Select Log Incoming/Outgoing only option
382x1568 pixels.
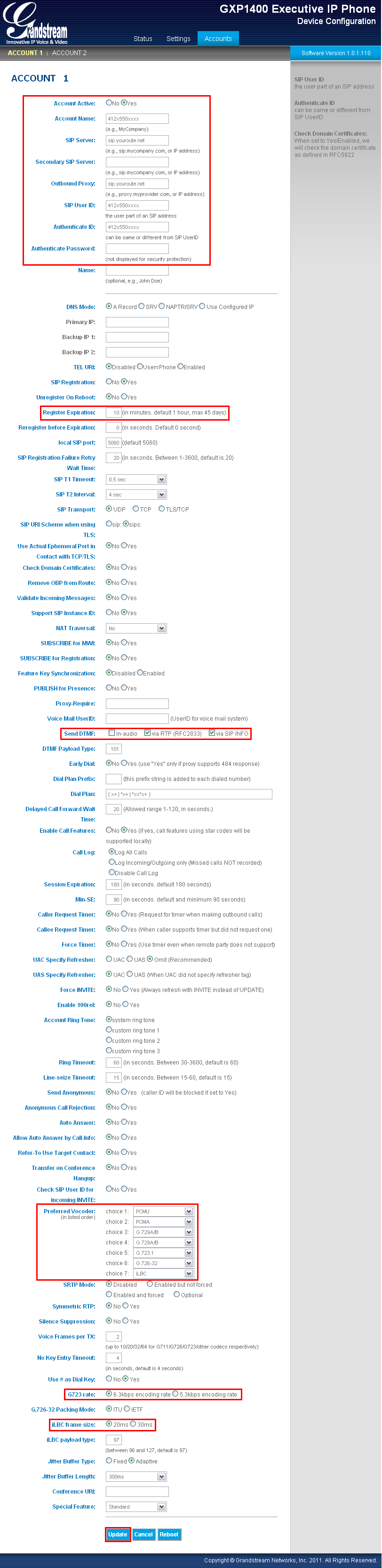112,862
